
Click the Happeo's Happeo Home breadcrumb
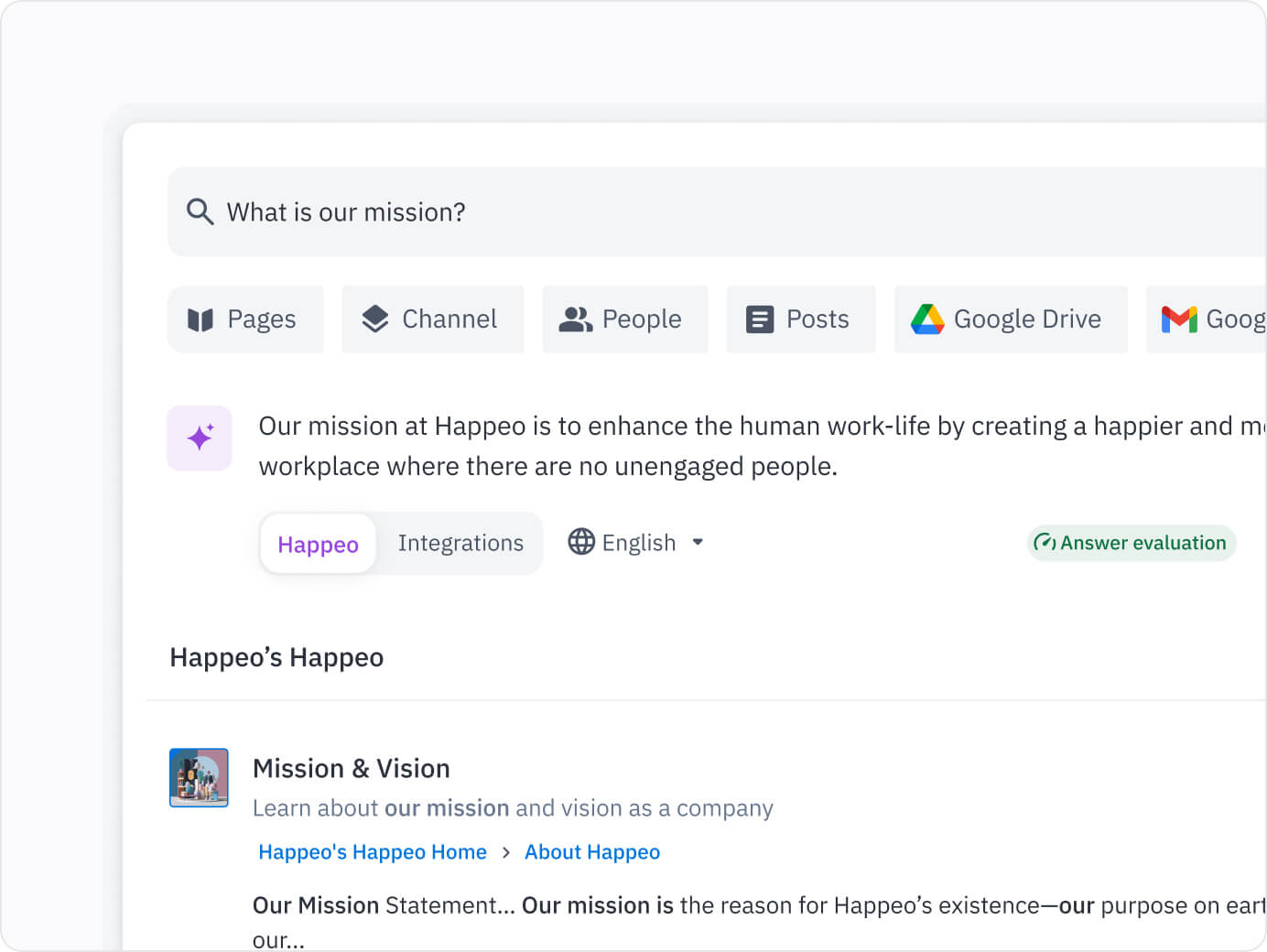pos(372,851)
